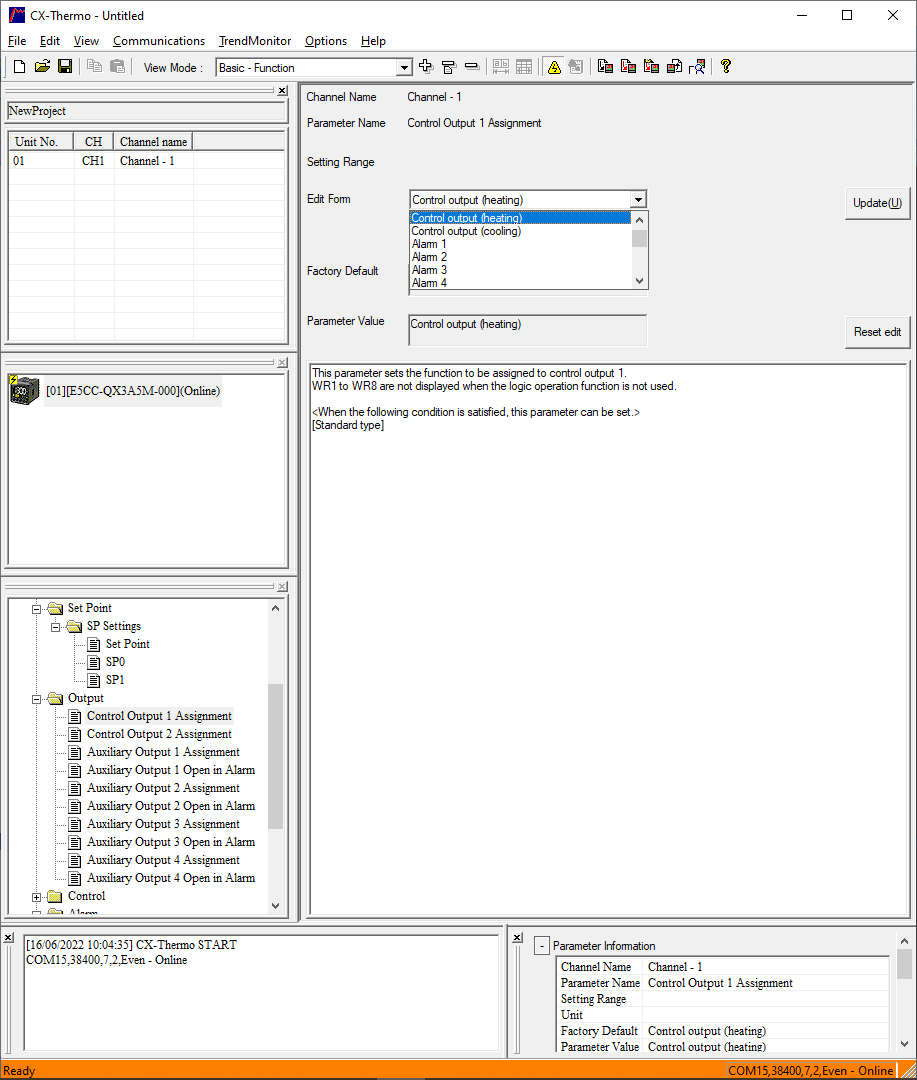
Task: Select Control Output 2 Assignment in tree
Action: [159, 734]
